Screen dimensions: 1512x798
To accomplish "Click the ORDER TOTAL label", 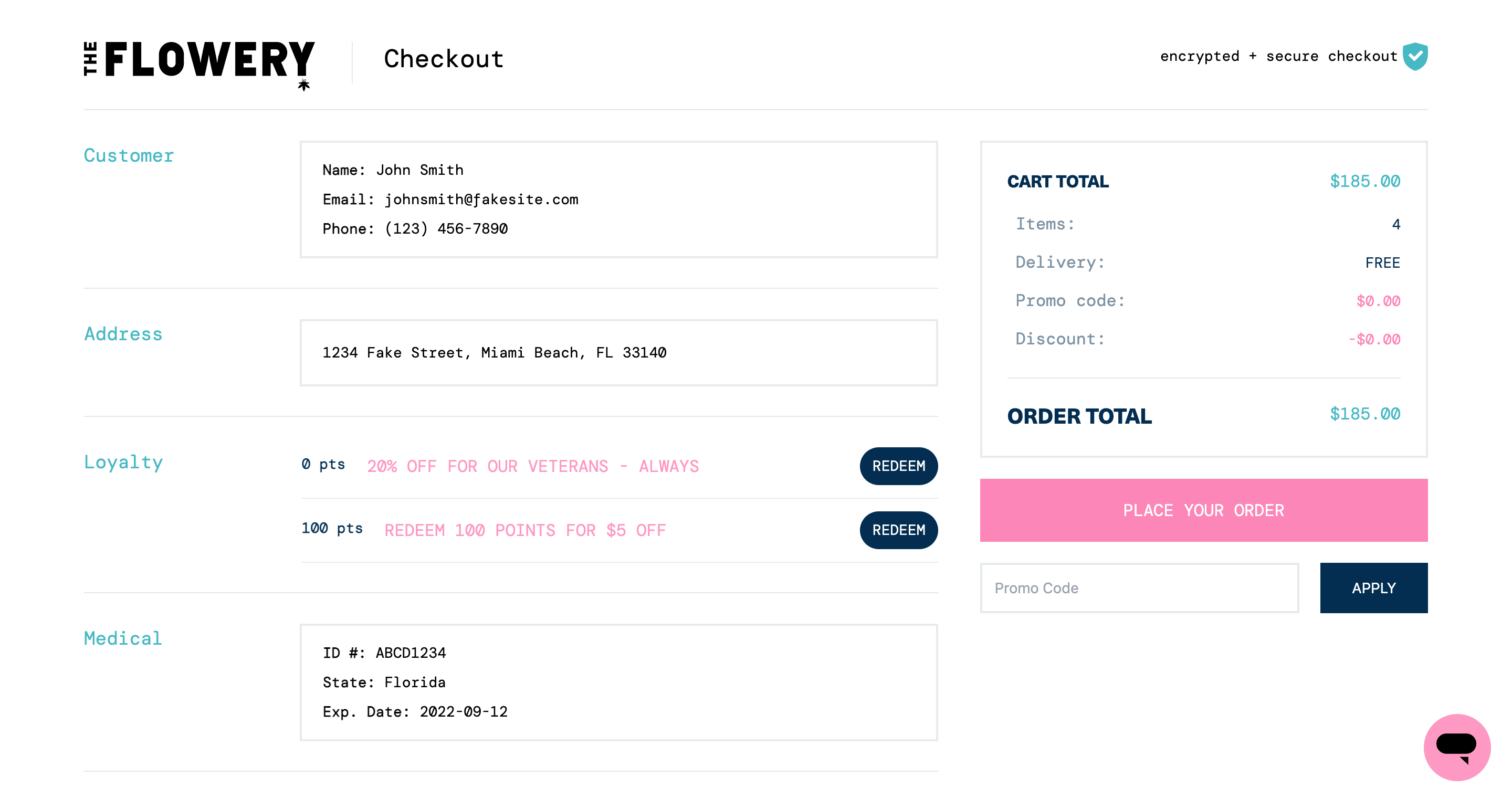I will click(x=1079, y=416).
